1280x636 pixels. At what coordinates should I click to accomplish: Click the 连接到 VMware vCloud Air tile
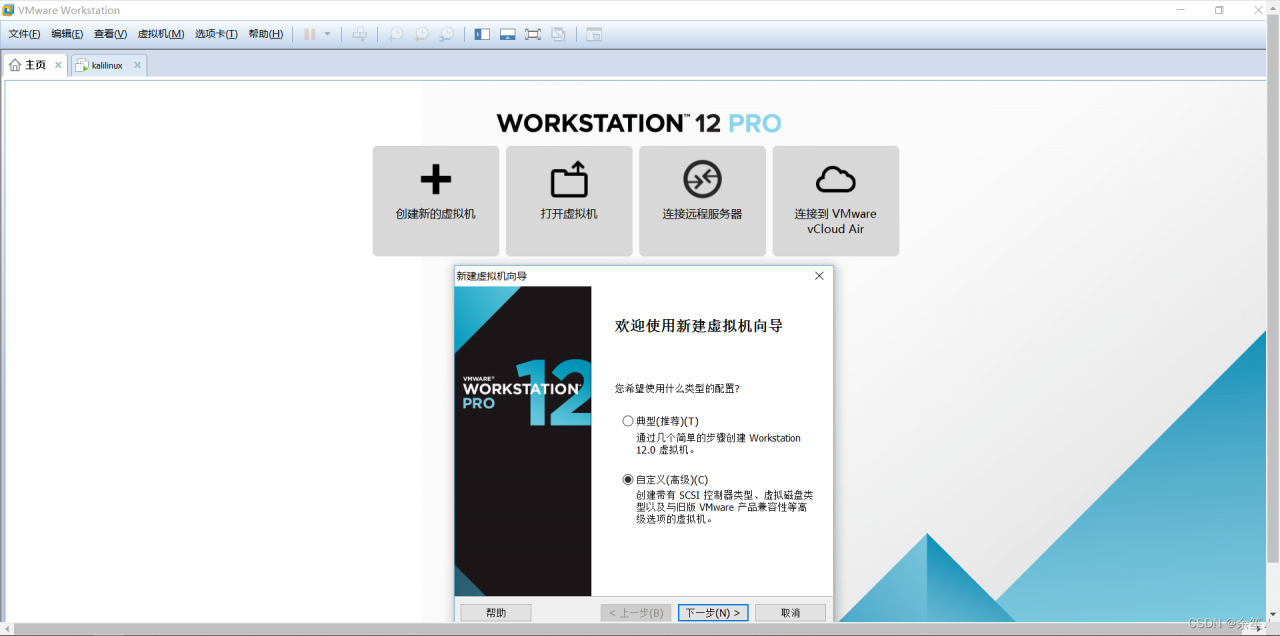pyautogui.click(x=835, y=201)
